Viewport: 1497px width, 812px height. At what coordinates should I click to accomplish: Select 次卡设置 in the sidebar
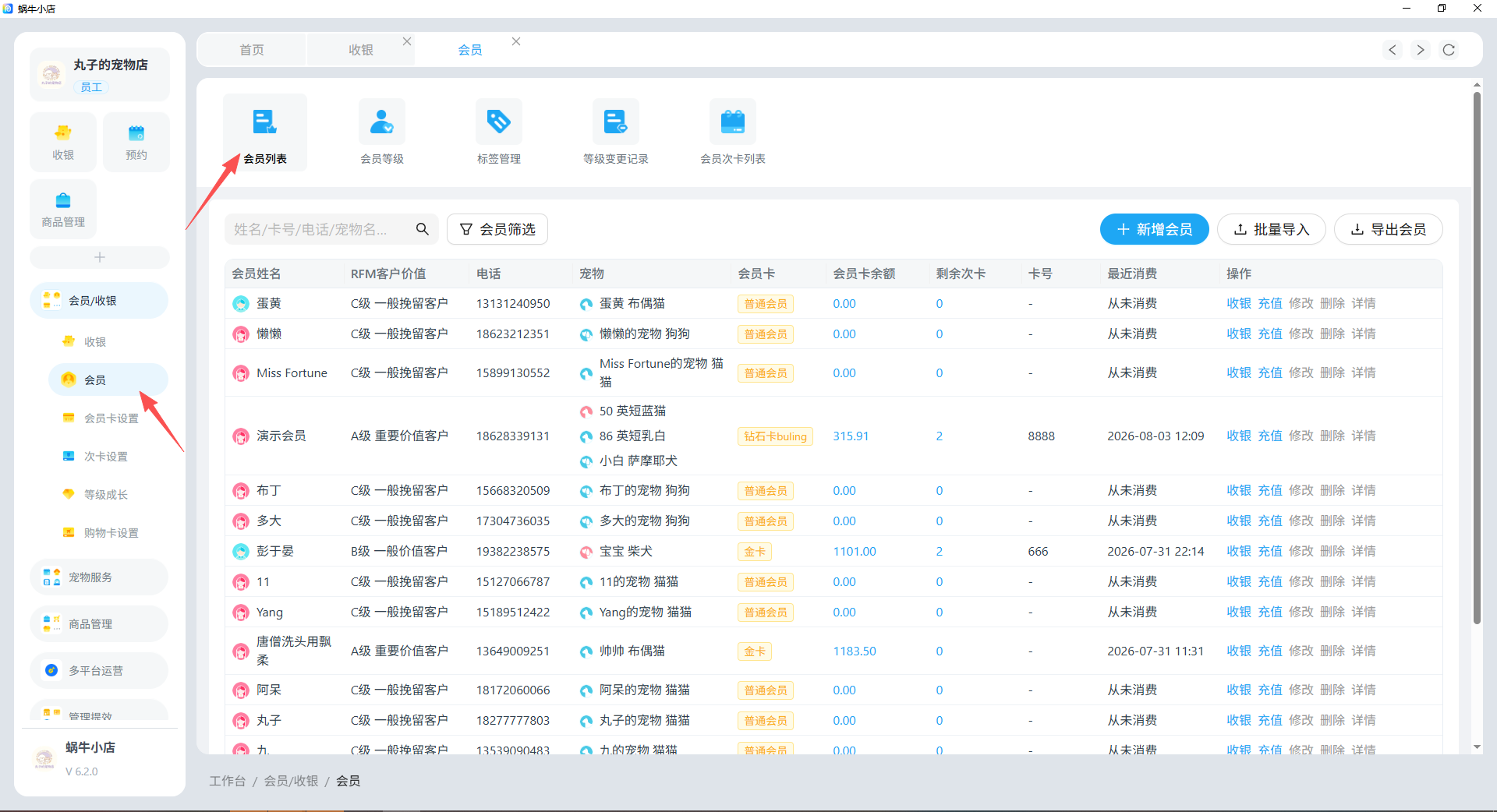point(108,457)
